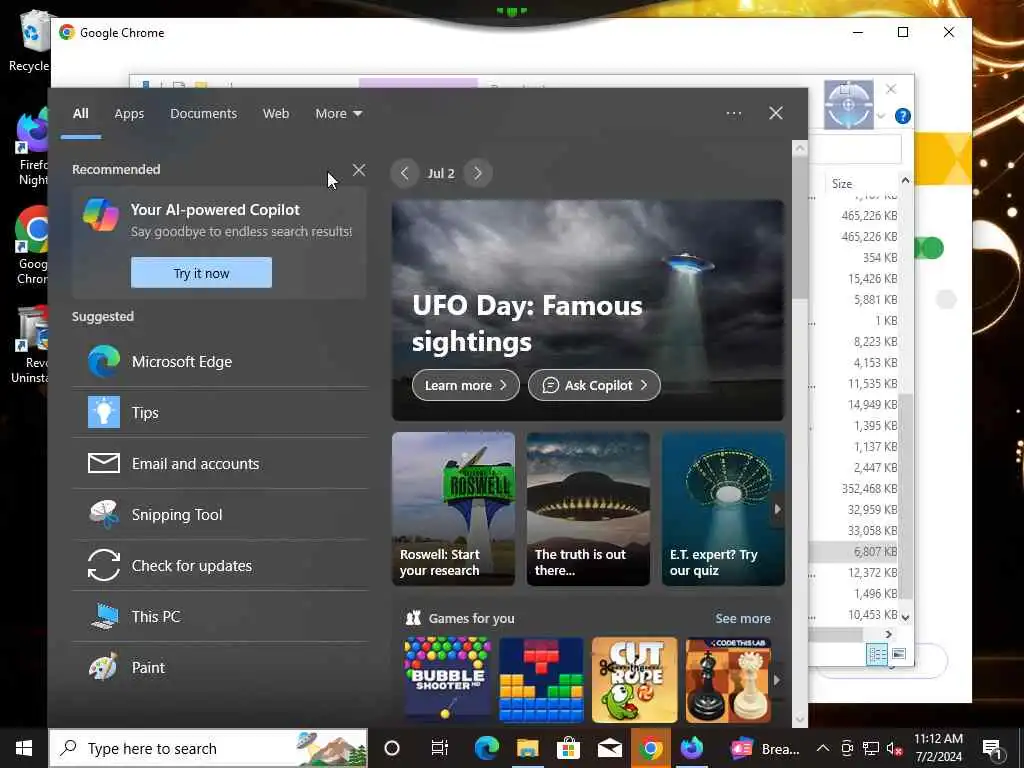Image resolution: width=1024 pixels, height=768 pixels.
Task: Click the crosshair target icon in background window
Action: [x=848, y=104]
